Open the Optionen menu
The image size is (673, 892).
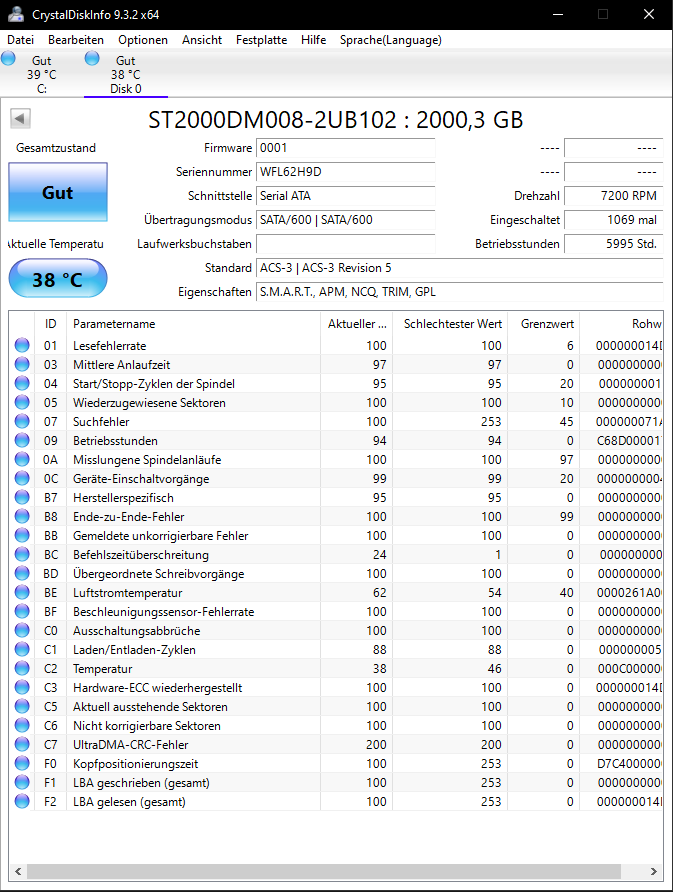(143, 40)
